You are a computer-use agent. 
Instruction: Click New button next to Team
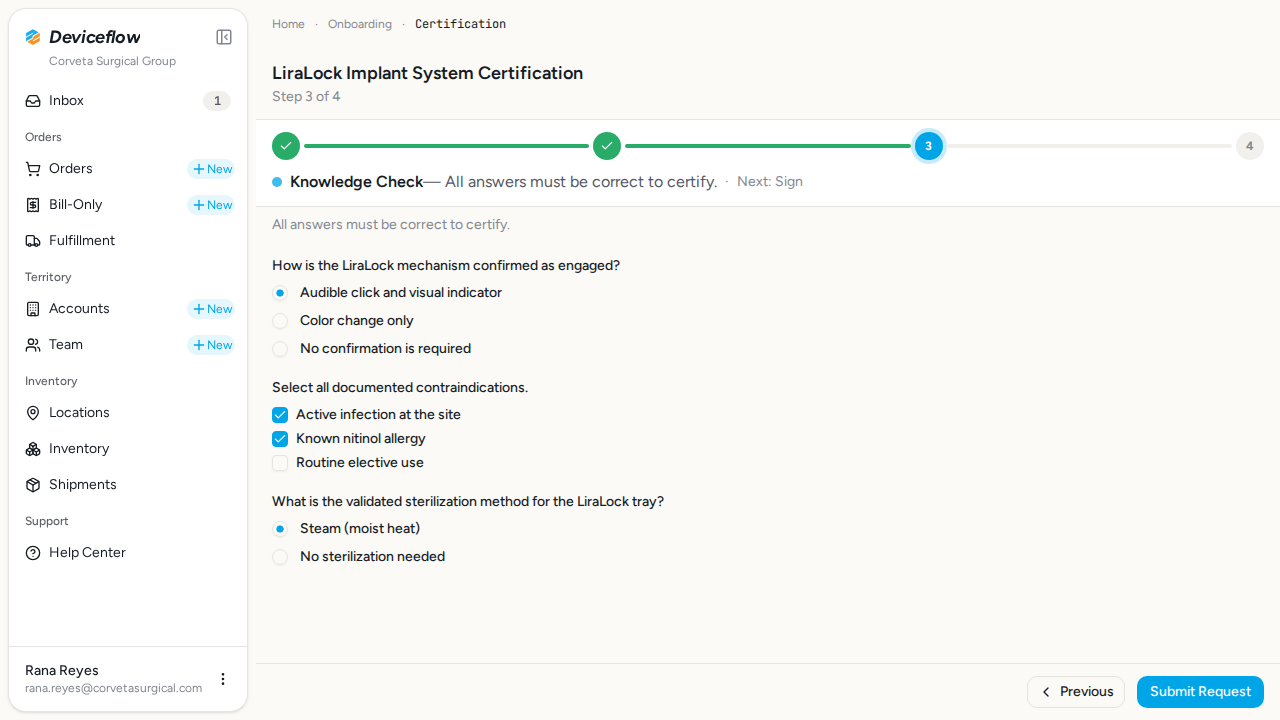click(211, 345)
